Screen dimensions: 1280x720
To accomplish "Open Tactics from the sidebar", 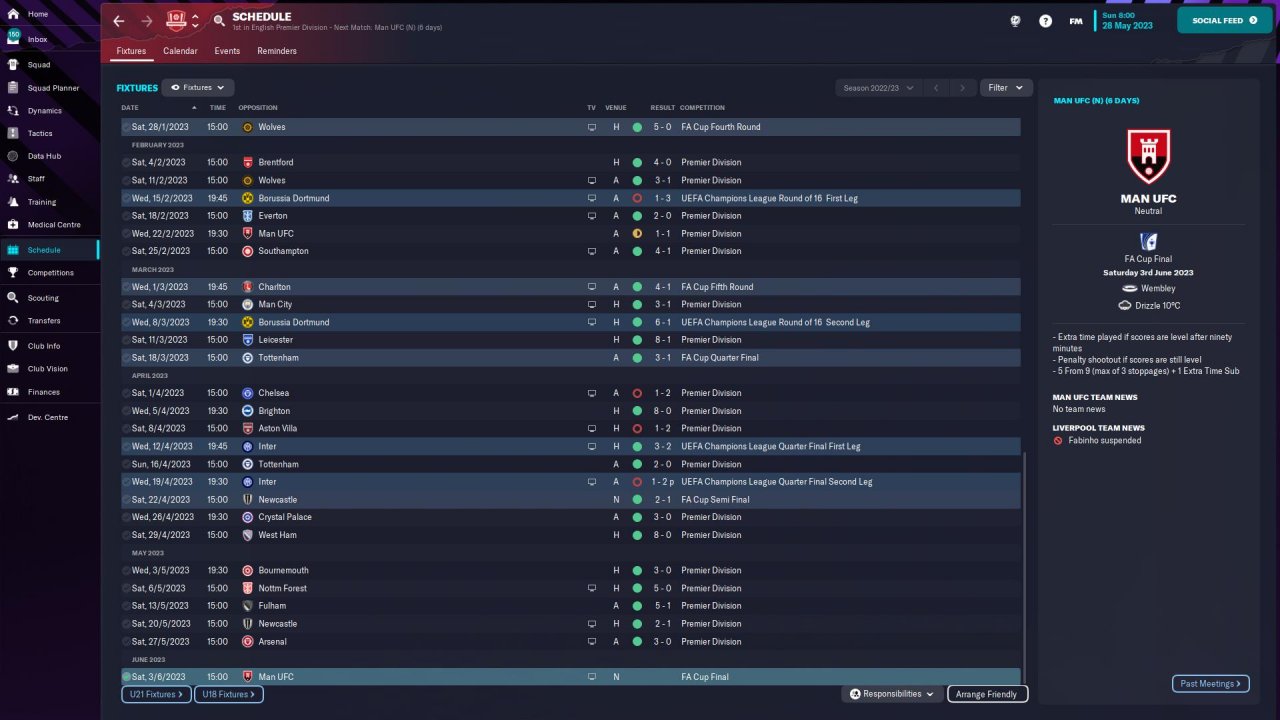I will click(40, 134).
